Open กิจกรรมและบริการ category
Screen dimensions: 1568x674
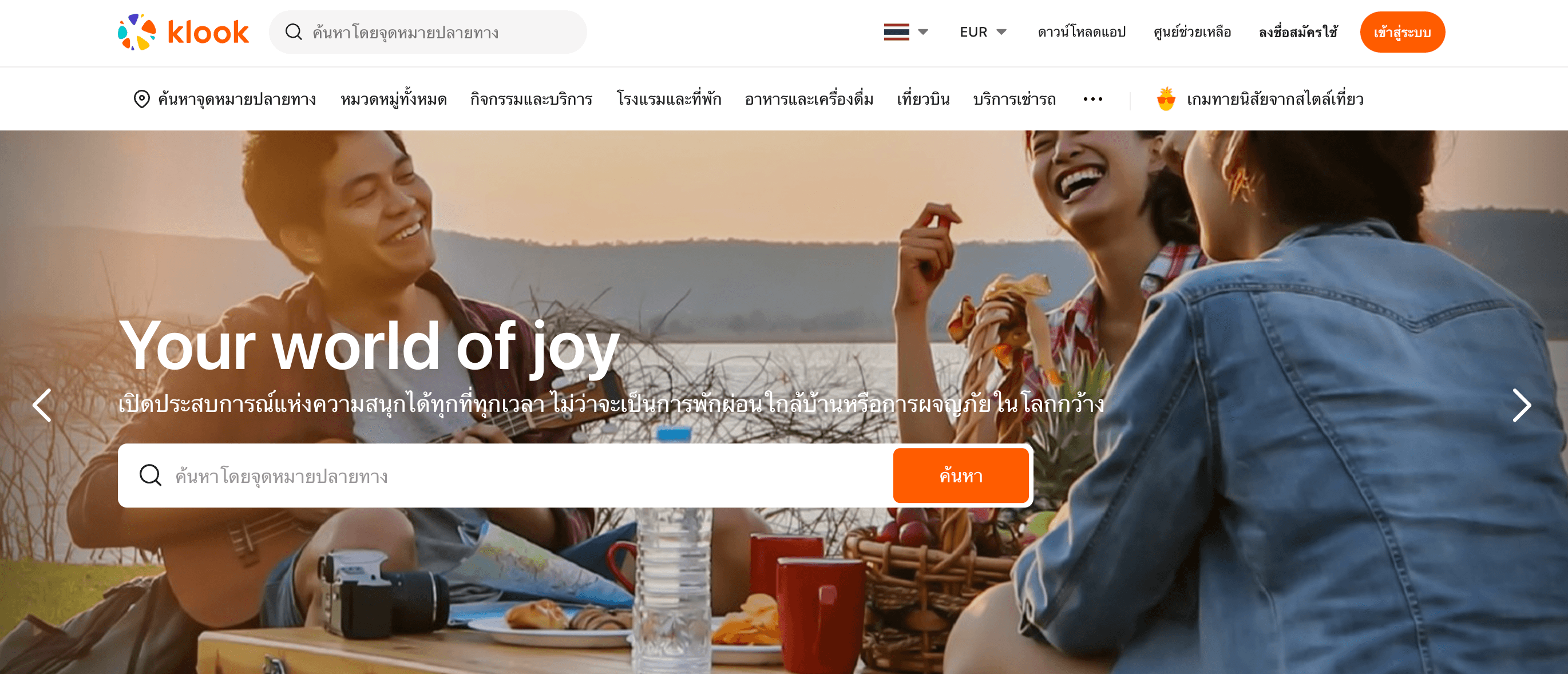(531, 98)
